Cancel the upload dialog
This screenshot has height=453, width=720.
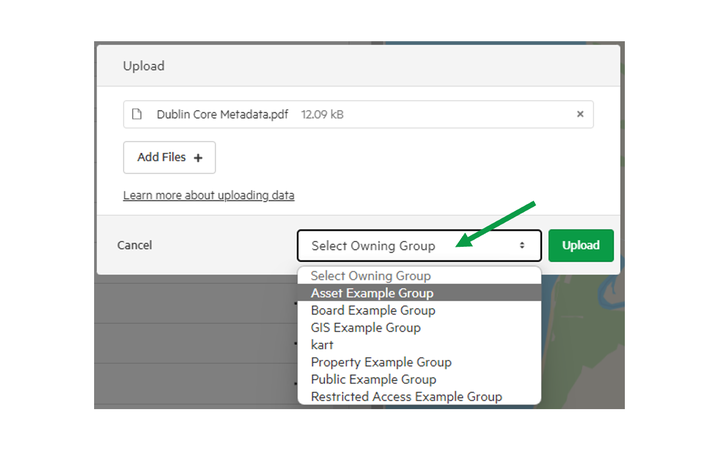(135, 245)
